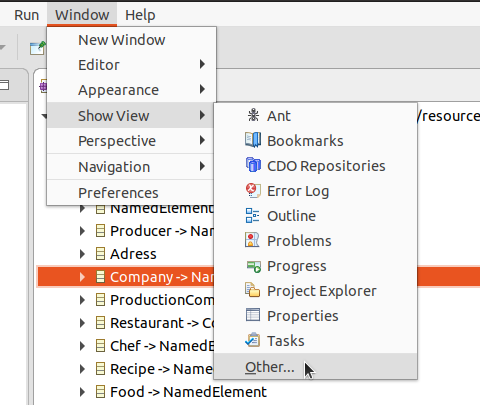Select the Recipe class row
This screenshot has height=405, width=480.
point(162,369)
